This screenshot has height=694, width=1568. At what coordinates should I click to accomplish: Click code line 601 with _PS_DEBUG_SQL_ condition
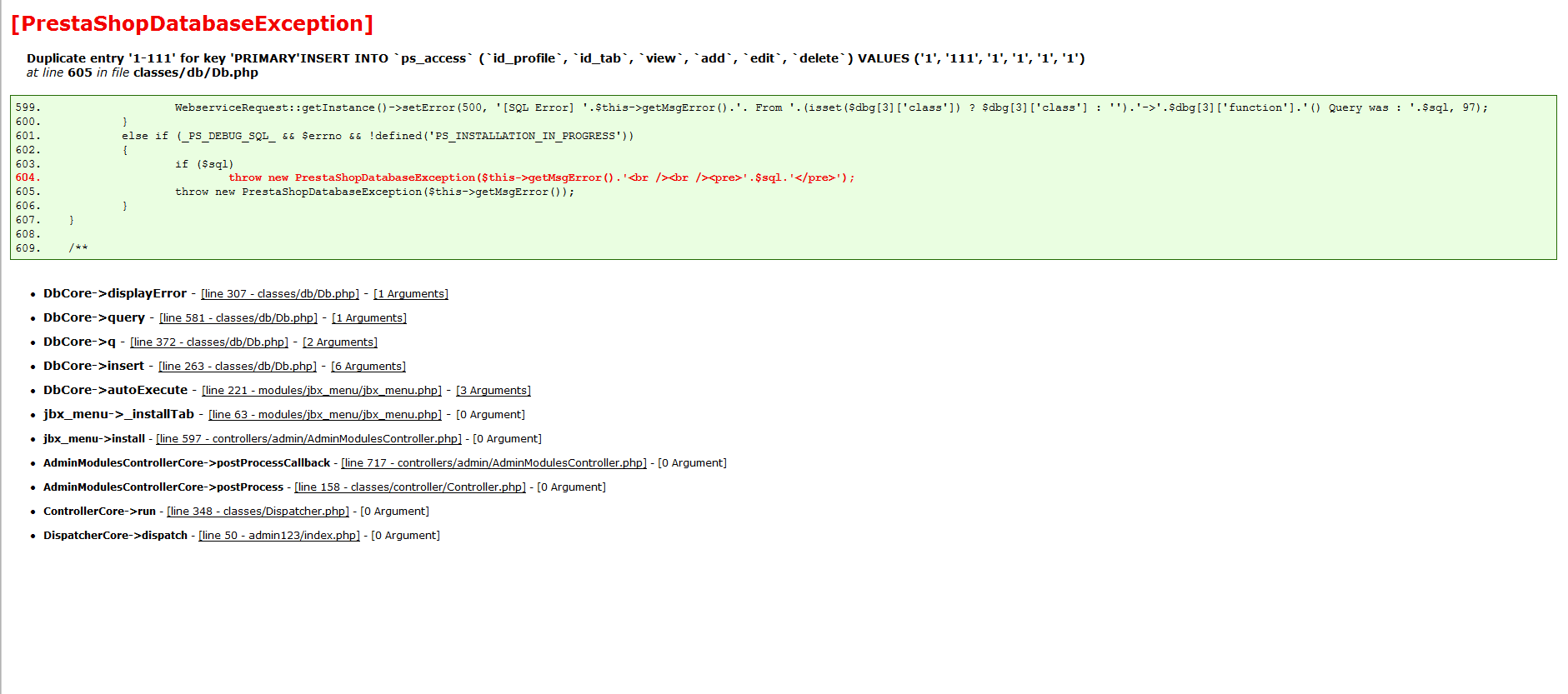click(x=378, y=136)
